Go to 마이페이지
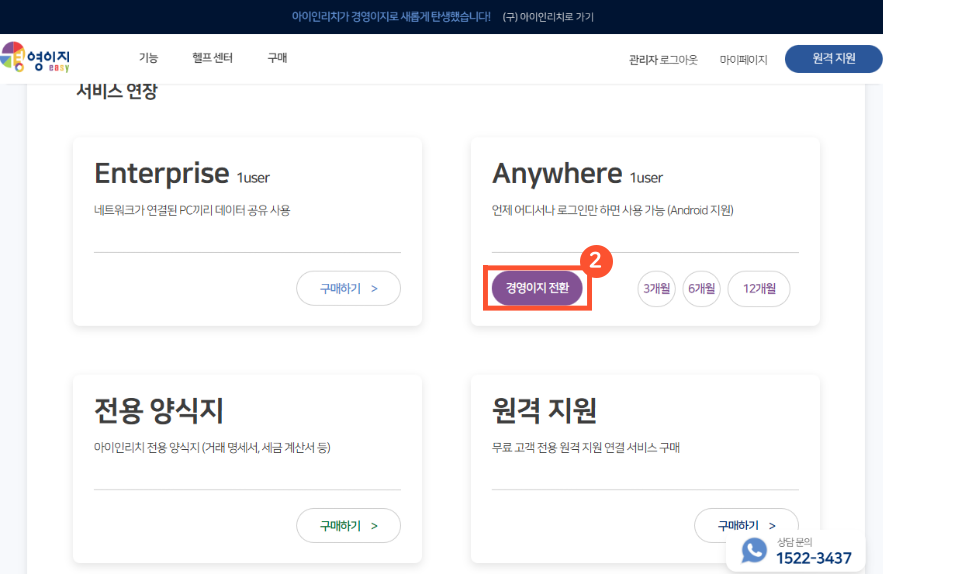 (743, 60)
